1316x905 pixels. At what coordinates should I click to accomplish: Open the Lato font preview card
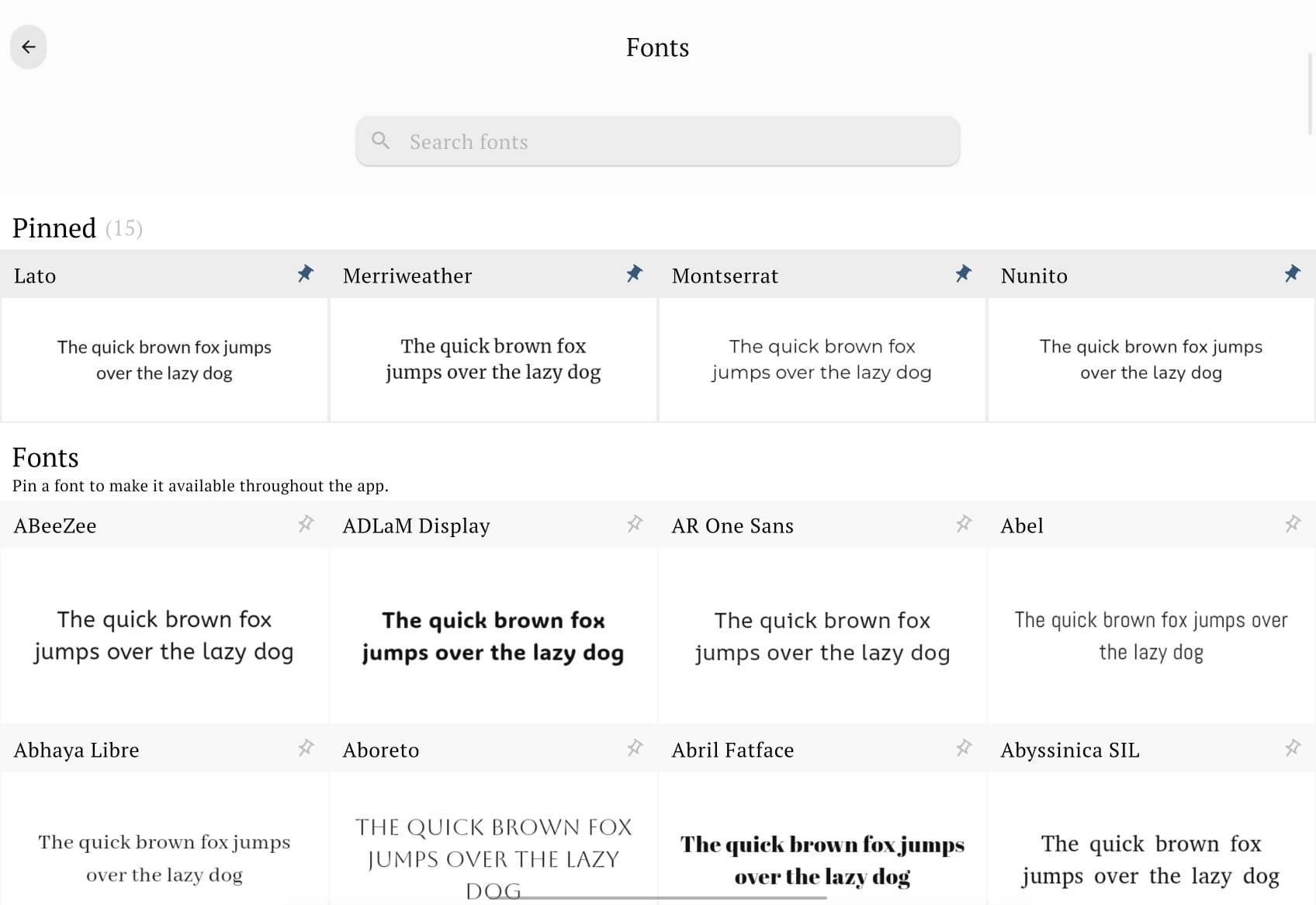pos(164,359)
